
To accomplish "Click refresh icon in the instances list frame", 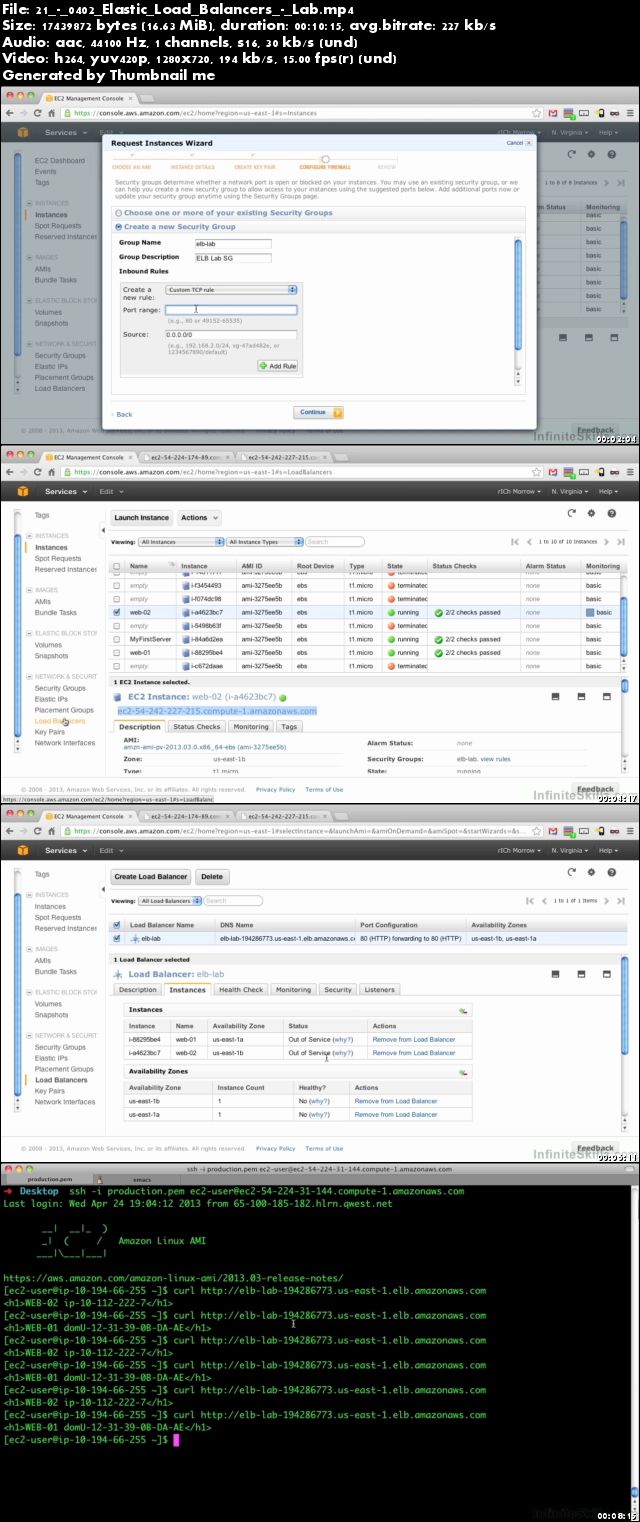I will click(x=572, y=513).
